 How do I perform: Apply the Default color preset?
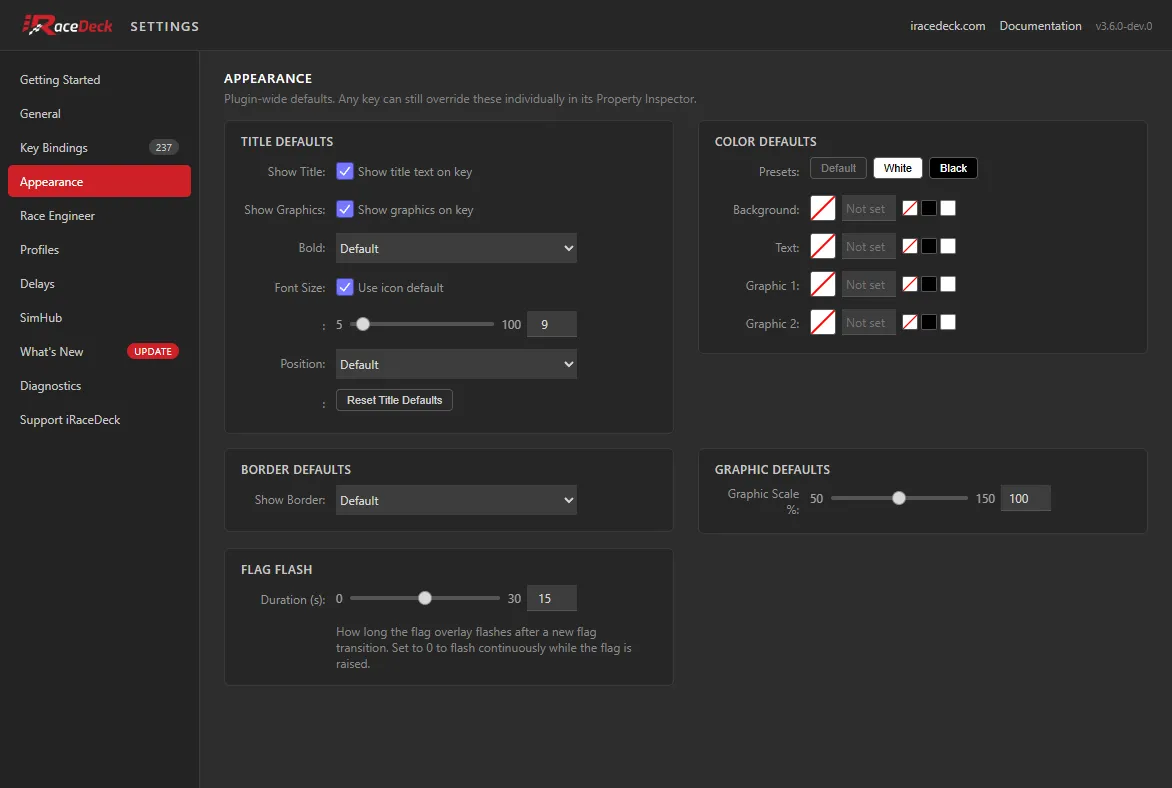coord(838,168)
